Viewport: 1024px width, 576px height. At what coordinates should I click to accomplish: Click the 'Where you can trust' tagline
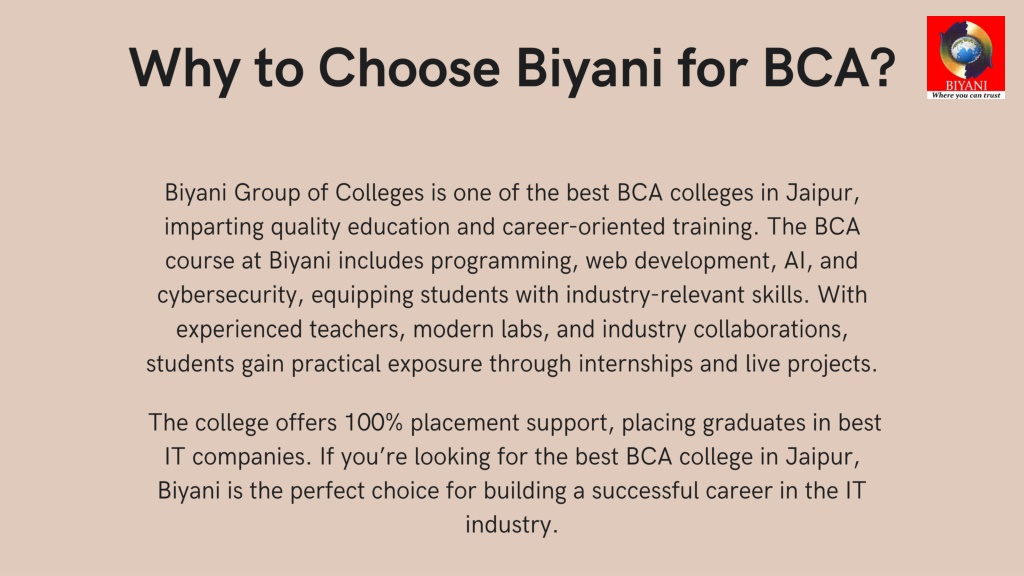coord(966,95)
